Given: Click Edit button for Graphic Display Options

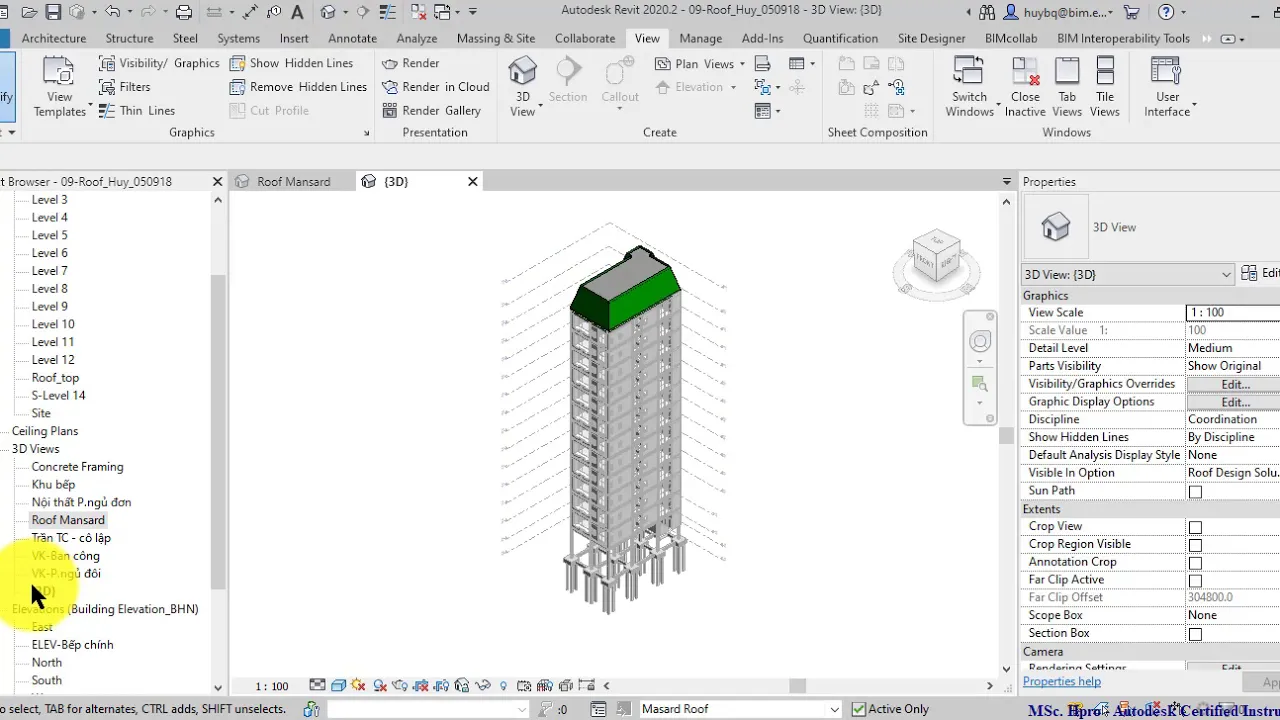Looking at the screenshot, I should [1235, 402].
